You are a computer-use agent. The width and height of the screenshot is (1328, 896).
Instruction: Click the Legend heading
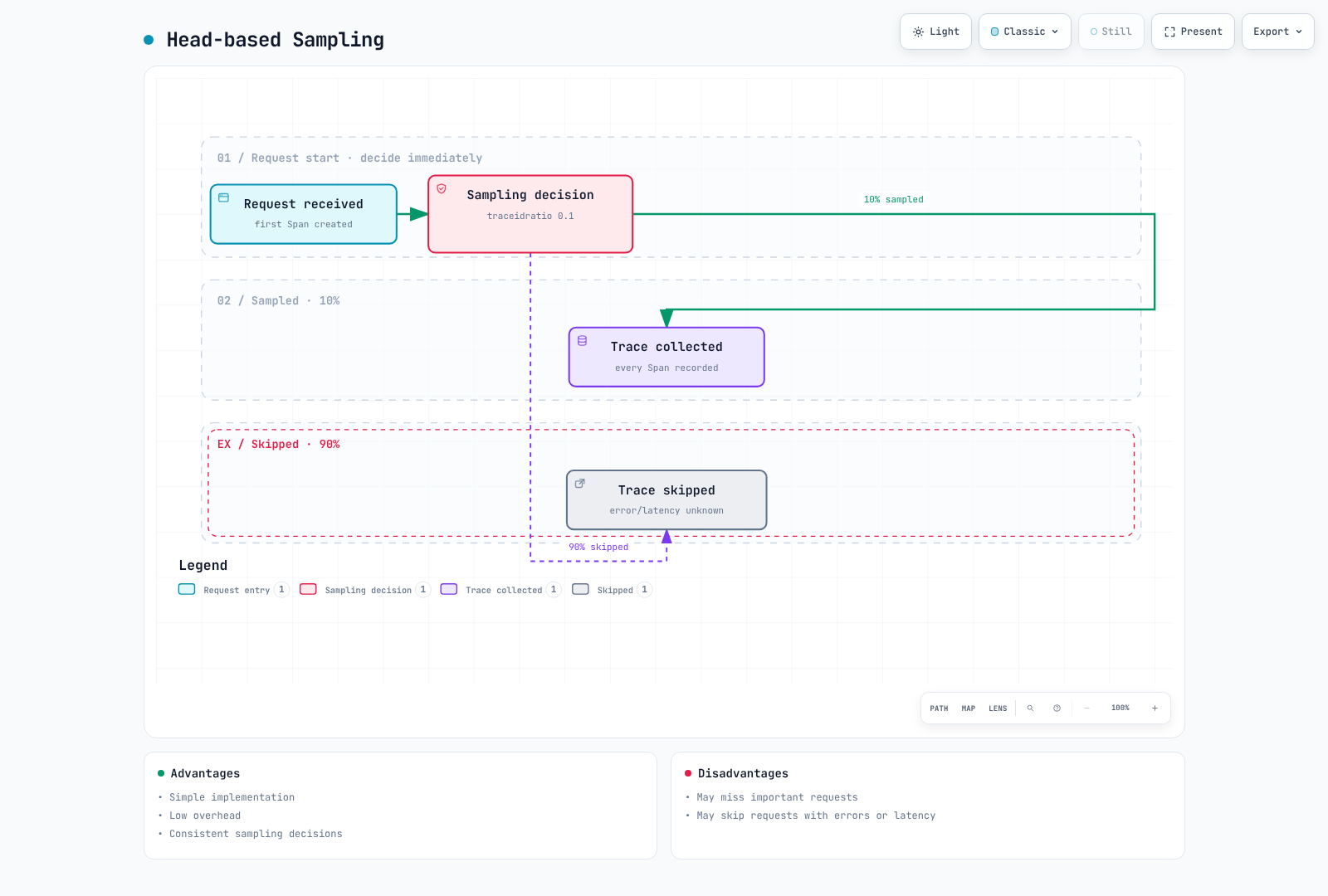coord(203,565)
